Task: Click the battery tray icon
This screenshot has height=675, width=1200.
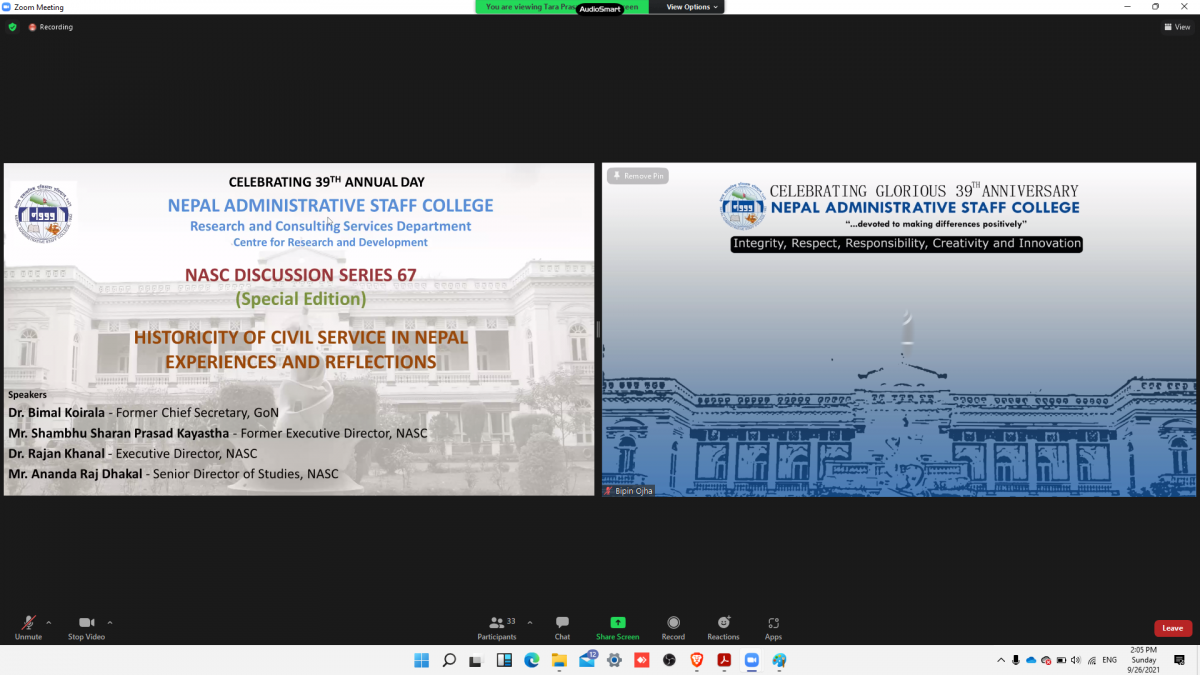Action: [1061, 660]
